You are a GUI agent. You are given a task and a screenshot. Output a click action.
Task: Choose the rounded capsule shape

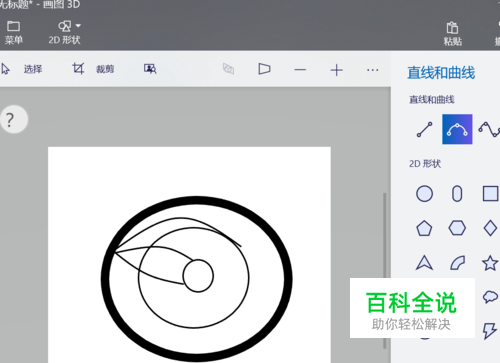pyautogui.click(x=457, y=194)
